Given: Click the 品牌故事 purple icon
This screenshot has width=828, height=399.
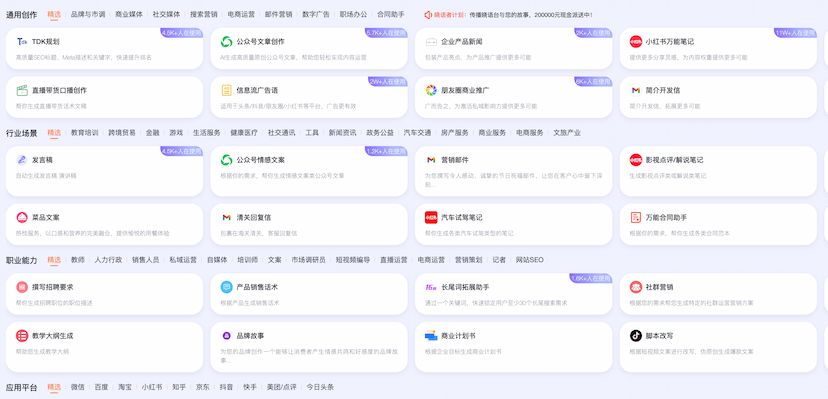Looking at the screenshot, I should coord(227,336).
